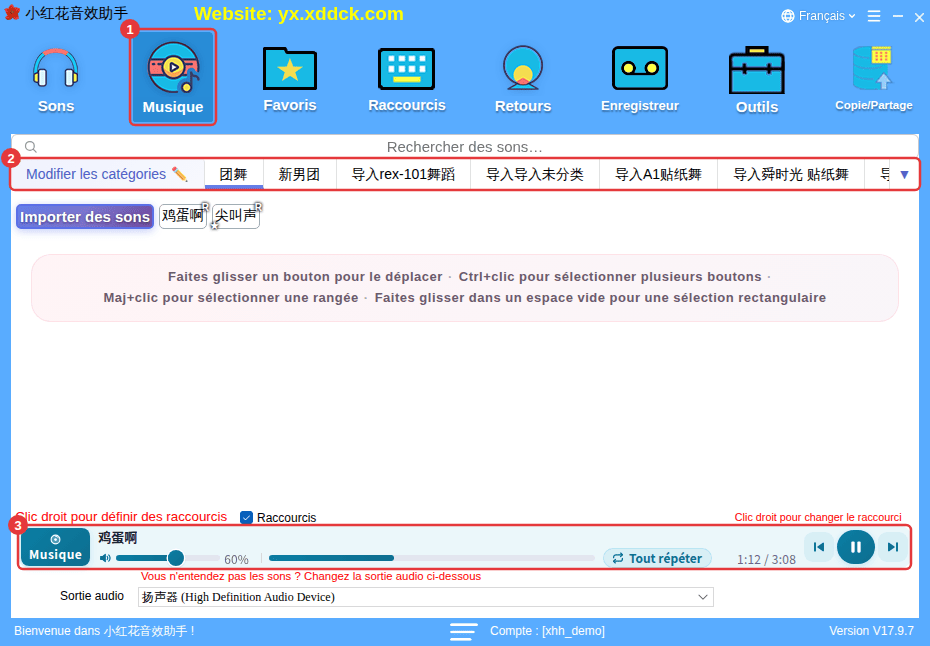Click Modifier les catégories
The image size is (930, 646).
(107, 174)
